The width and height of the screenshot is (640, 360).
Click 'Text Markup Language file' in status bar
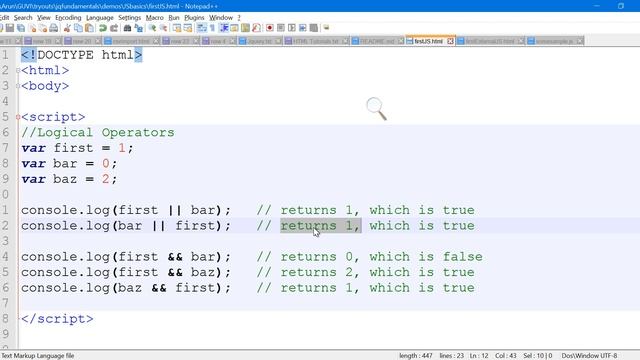tap(38, 356)
